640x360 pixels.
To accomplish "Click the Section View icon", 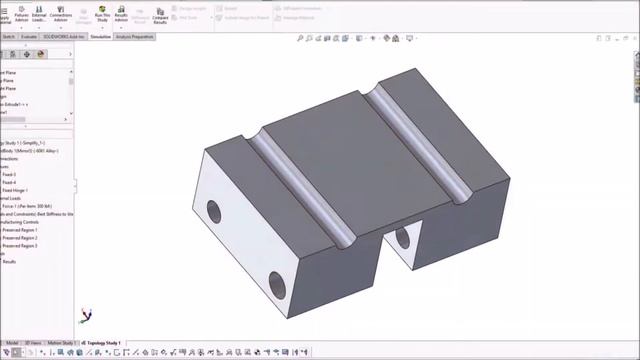I will point(327,38).
